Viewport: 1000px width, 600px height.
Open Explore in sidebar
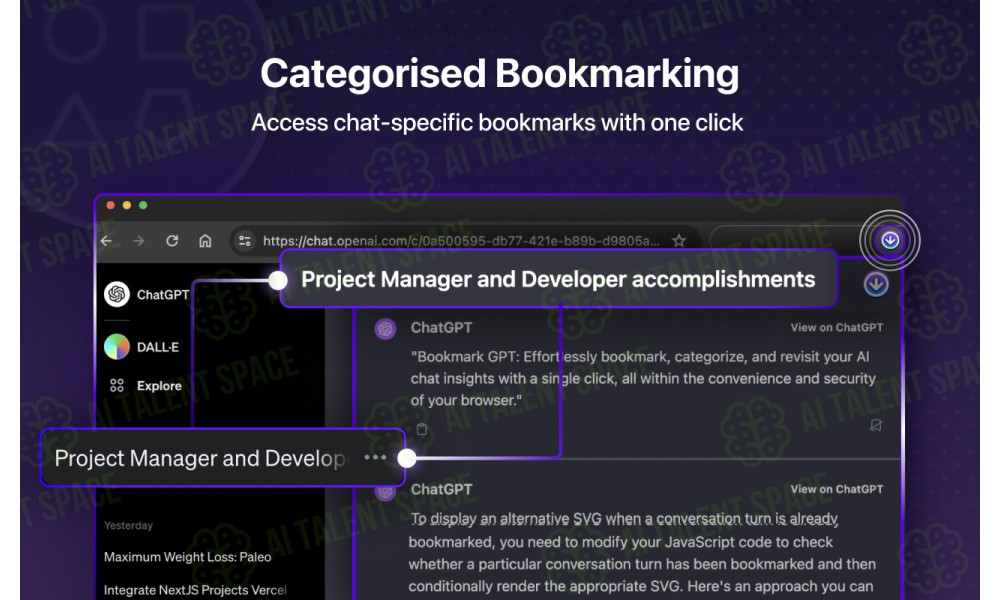[x=145, y=386]
